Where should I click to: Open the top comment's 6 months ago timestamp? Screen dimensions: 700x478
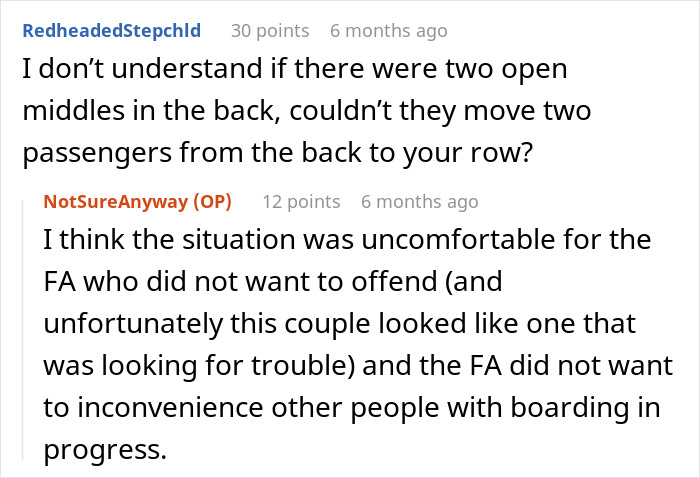[388, 30]
